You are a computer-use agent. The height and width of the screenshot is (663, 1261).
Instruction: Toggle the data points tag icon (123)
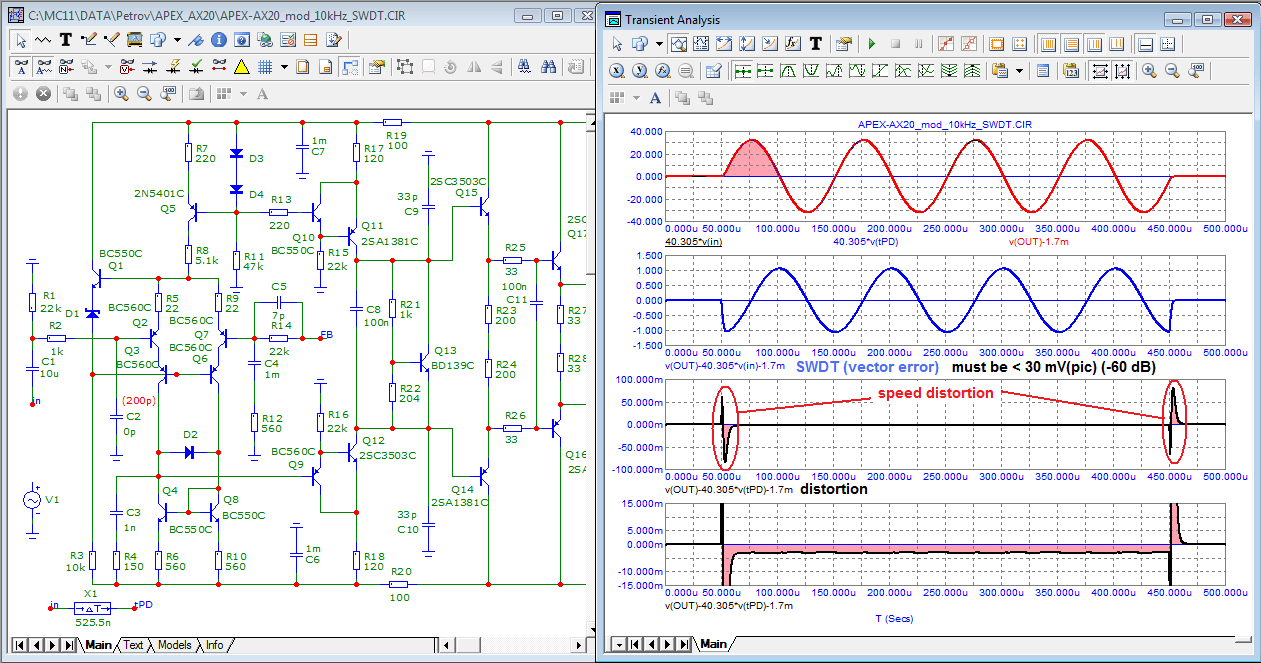[1070, 71]
